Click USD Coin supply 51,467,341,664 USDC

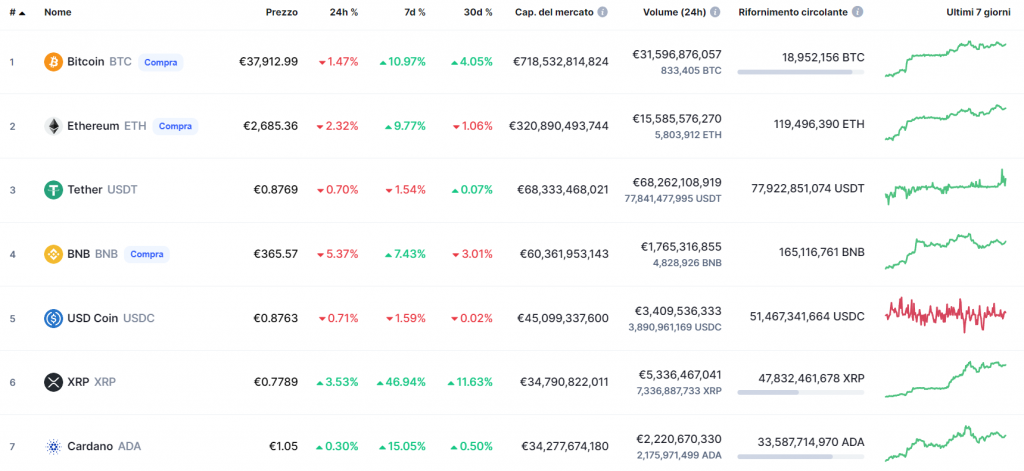pos(807,317)
